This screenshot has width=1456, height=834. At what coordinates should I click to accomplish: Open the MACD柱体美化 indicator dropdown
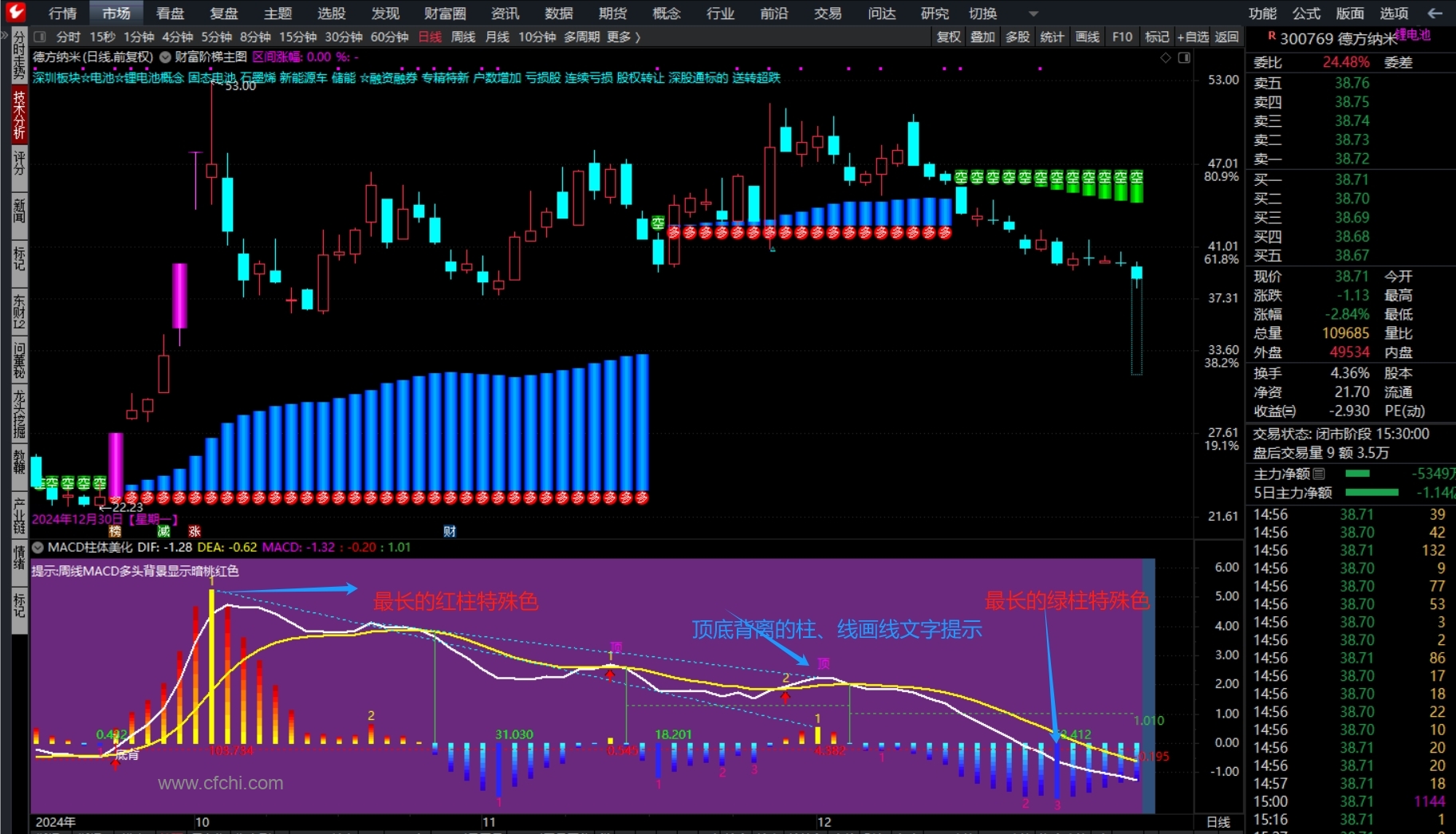(37, 548)
